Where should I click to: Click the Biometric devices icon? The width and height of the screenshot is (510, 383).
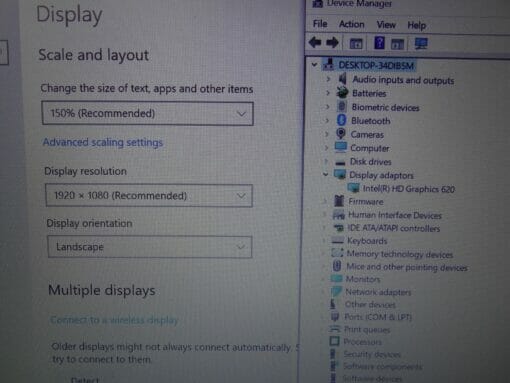[341, 106]
